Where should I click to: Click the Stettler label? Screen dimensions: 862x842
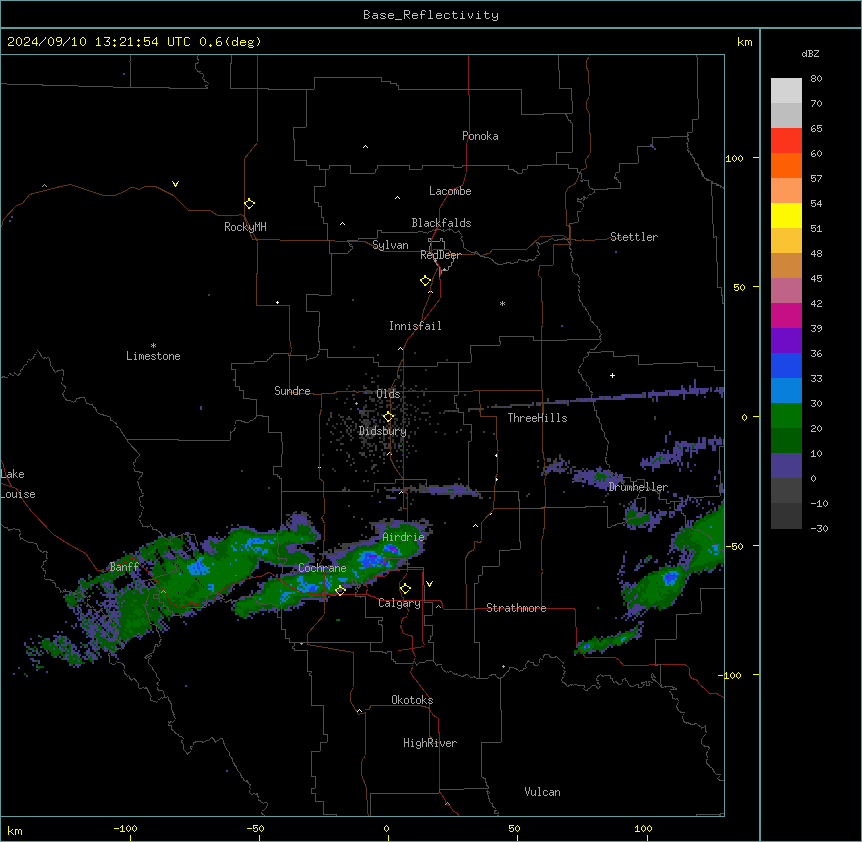[634, 237]
